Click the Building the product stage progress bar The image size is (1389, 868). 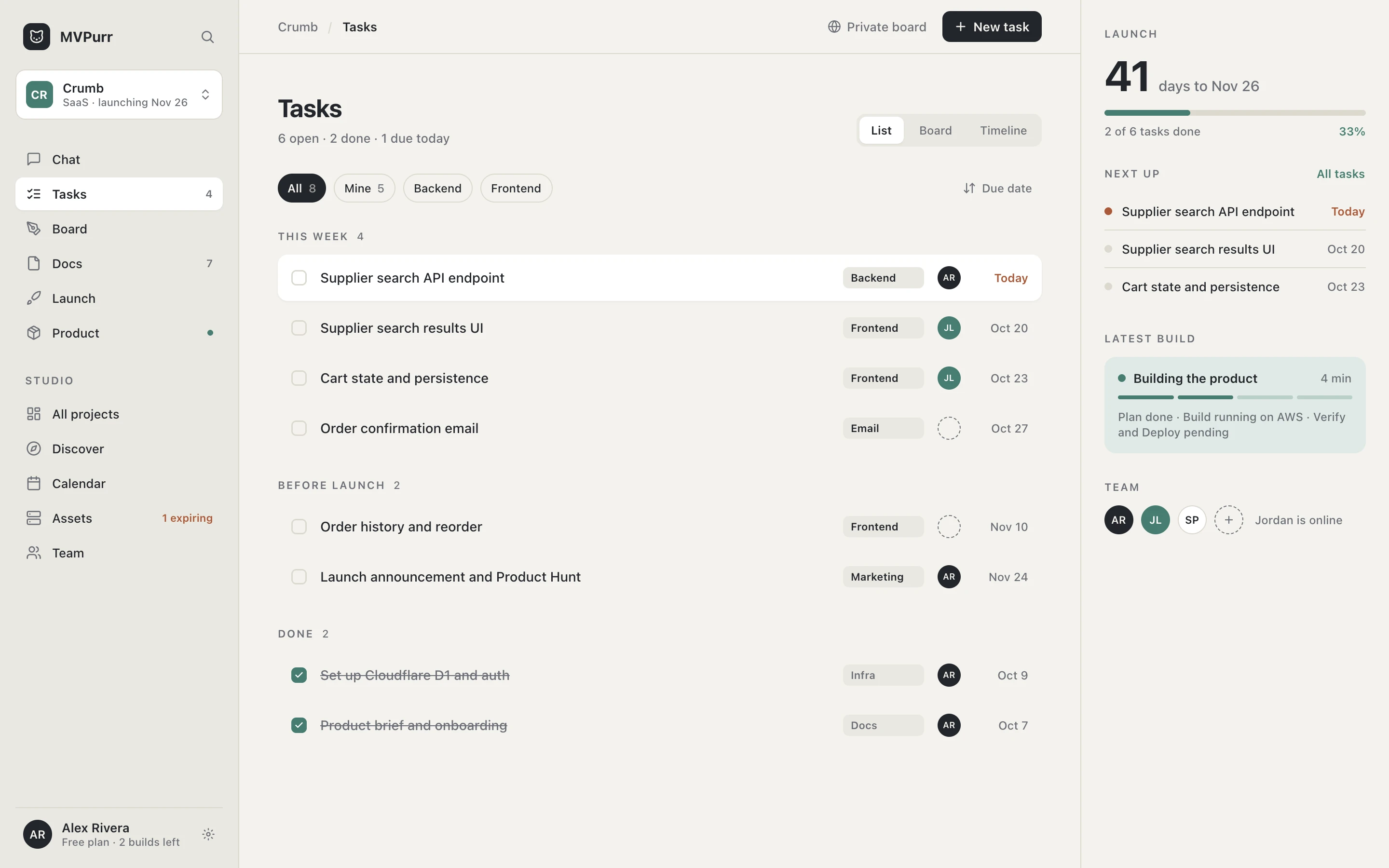tap(1235, 397)
